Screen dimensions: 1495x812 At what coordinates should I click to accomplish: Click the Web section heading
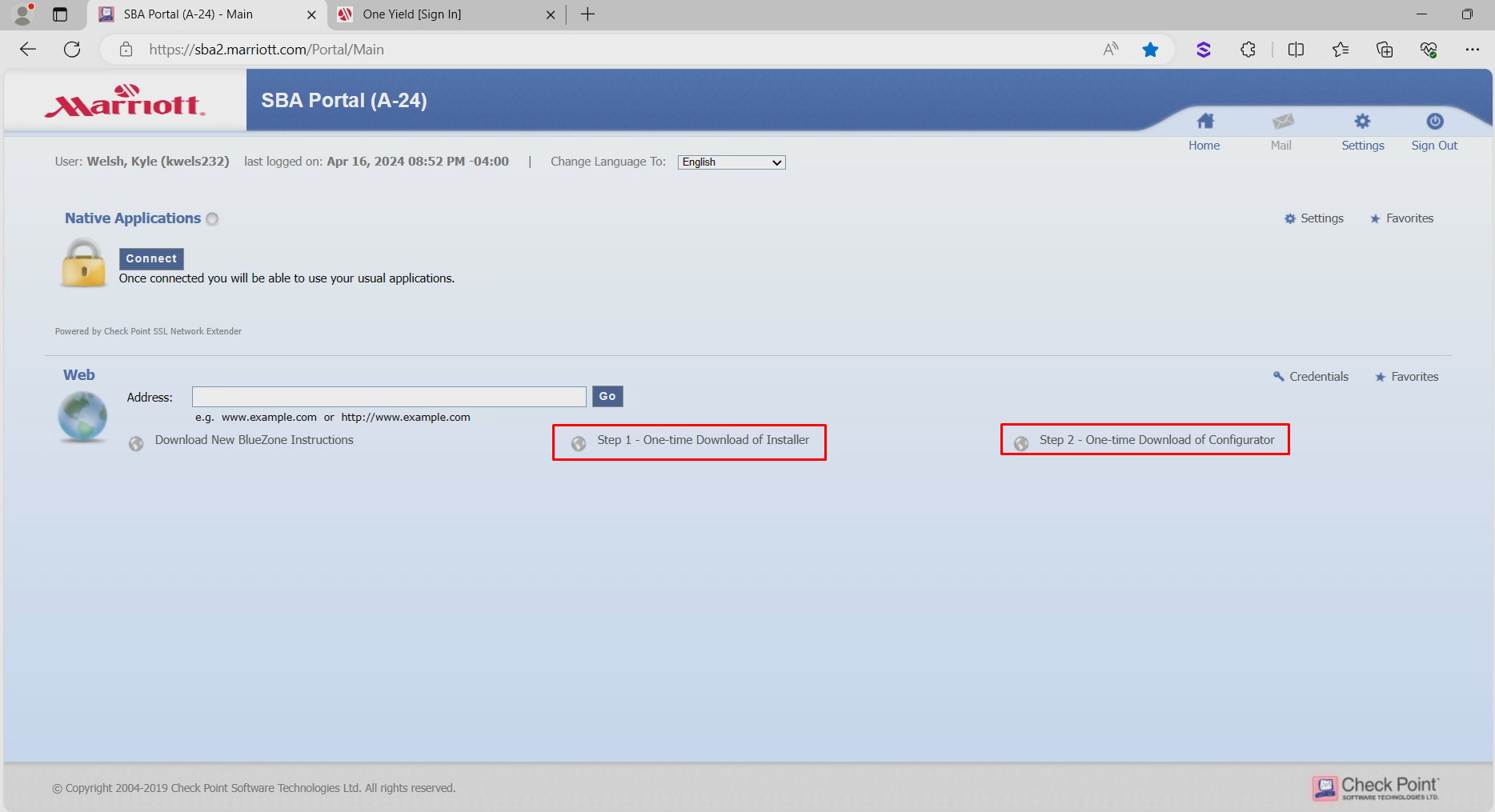79,375
